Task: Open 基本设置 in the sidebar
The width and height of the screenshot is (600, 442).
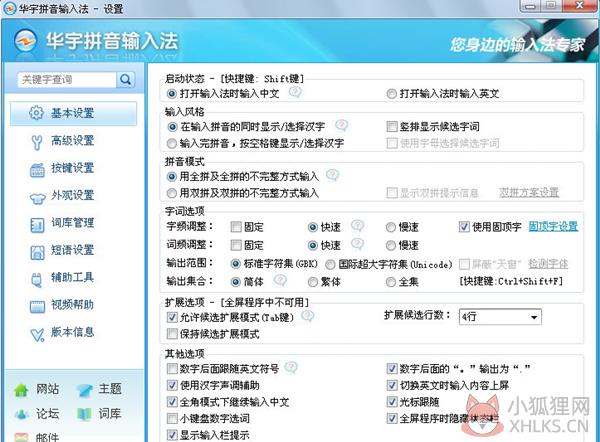Action: click(73, 113)
